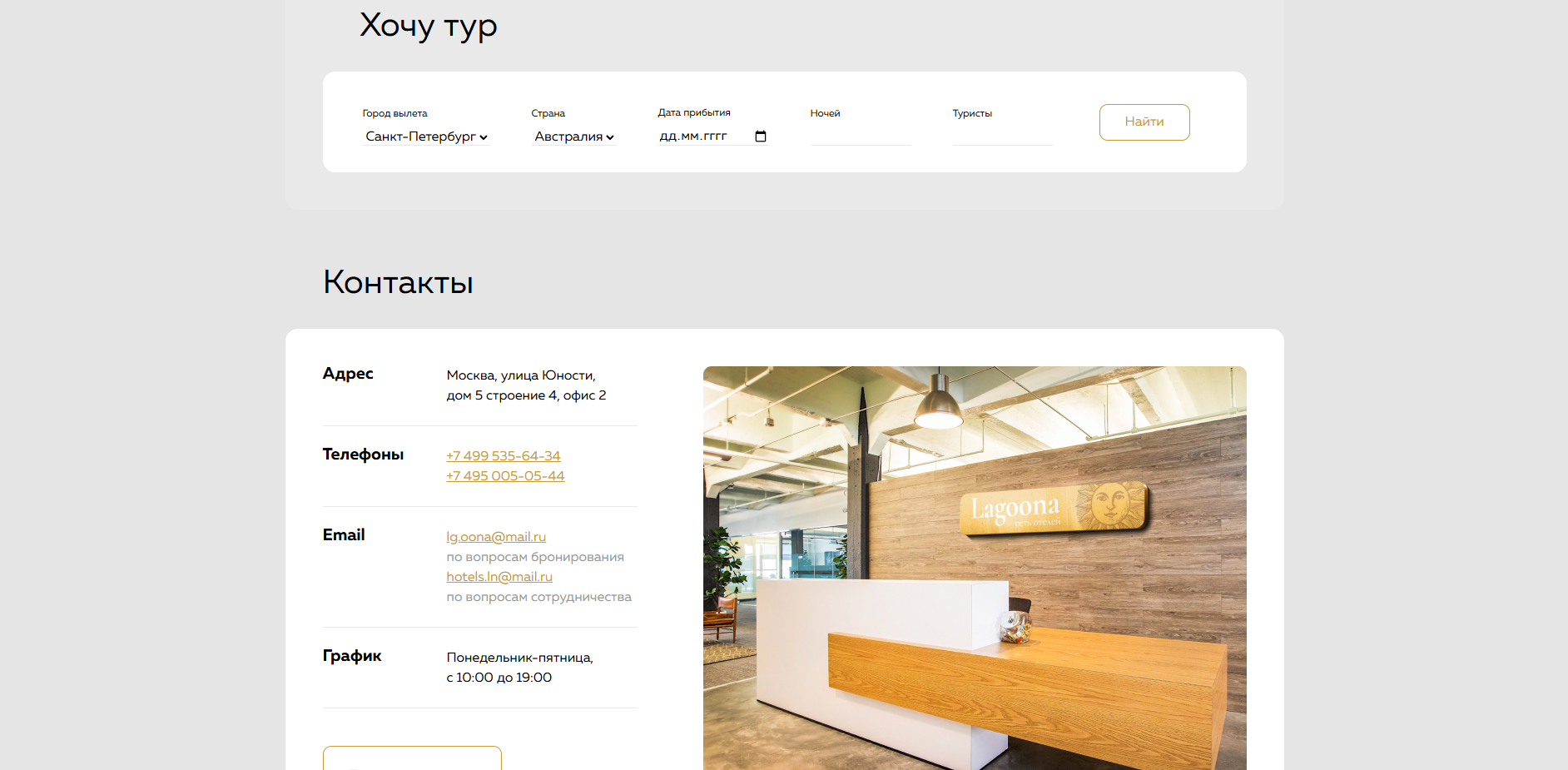Screen dimensions: 1568x770
Task: Call the number +7 499 535-64-34
Action: click(503, 455)
